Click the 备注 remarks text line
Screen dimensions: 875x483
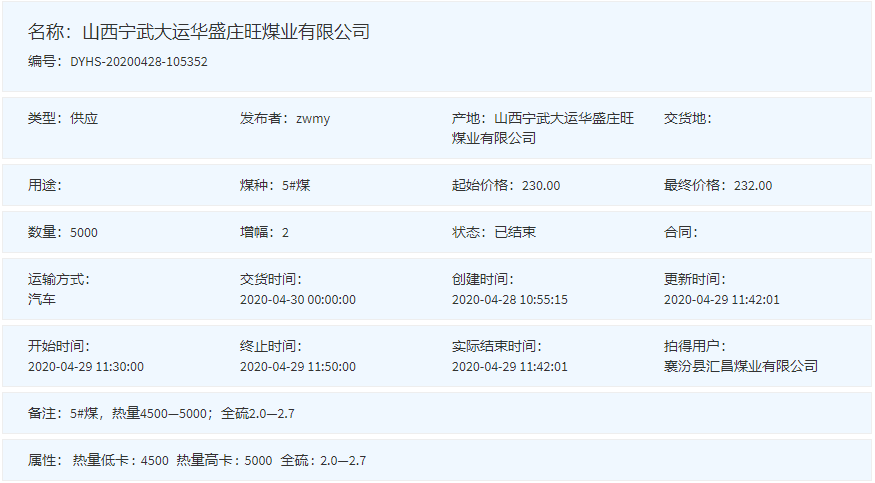coord(161,413)
